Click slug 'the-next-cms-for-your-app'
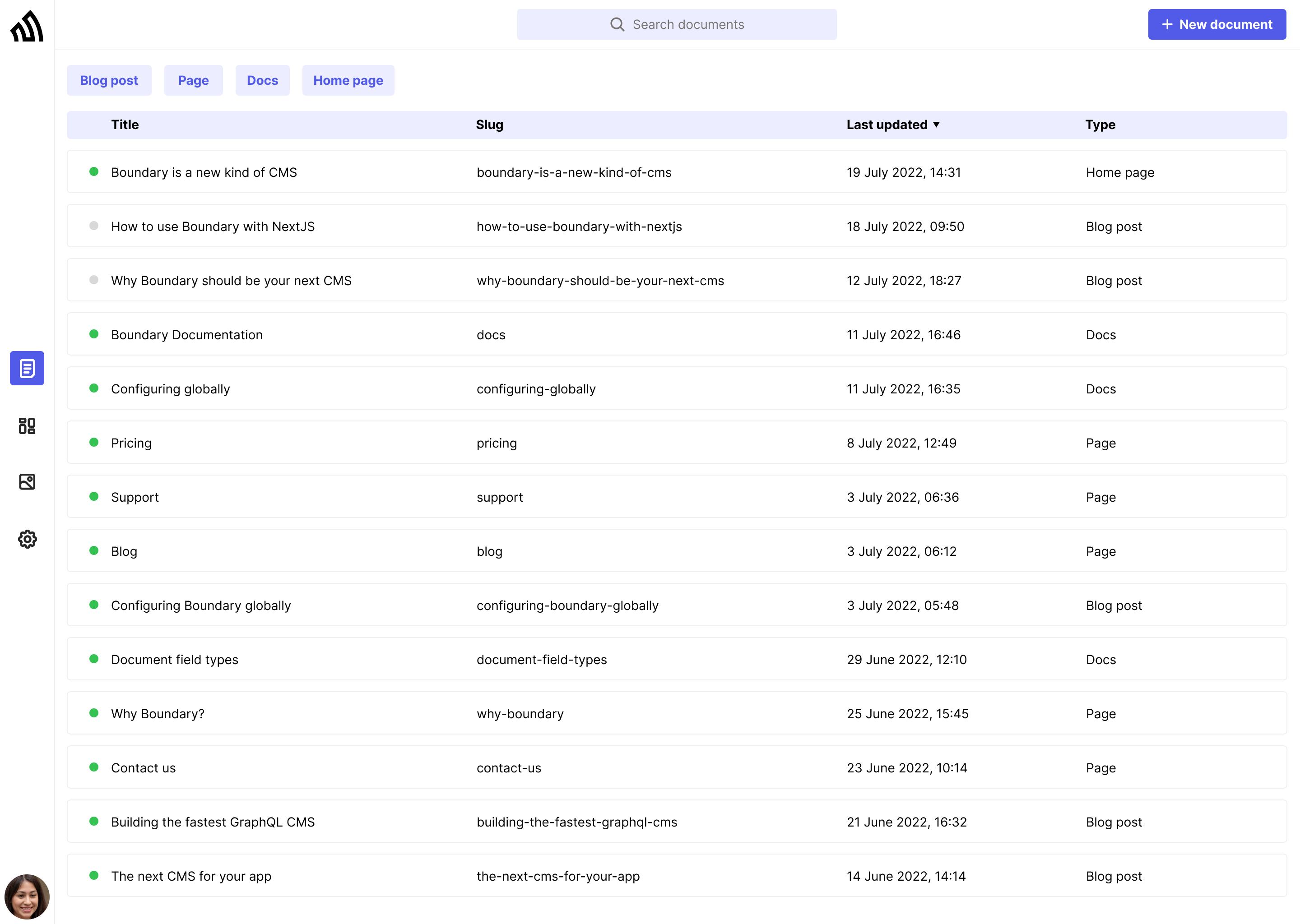The height and width of the screenshot is (924, 1300). coord(558,876)
